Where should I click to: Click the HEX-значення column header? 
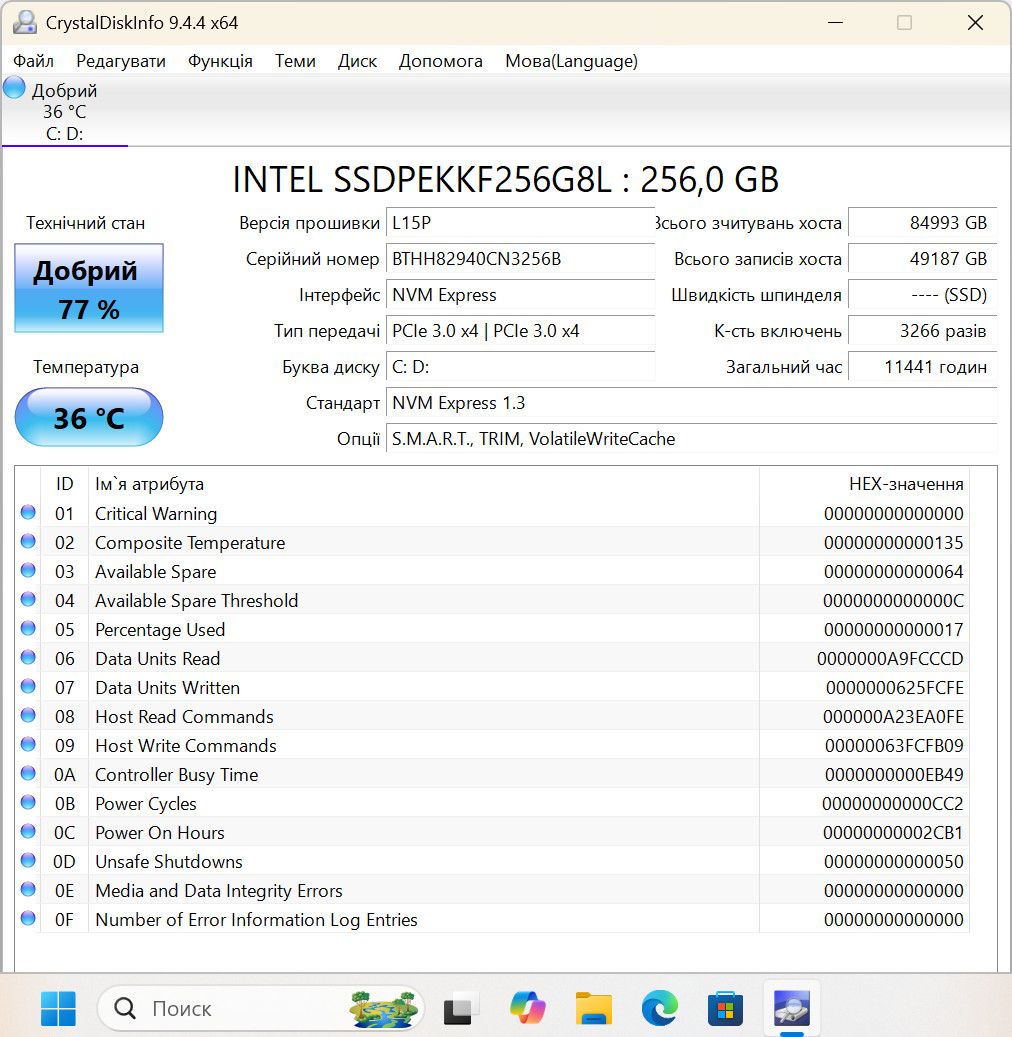click(x=864, y=484)
